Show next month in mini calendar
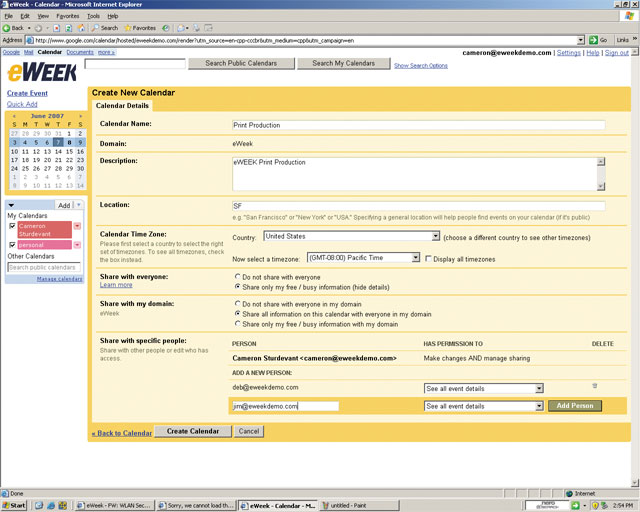This screenshot has height=512, width=640. 80,116
